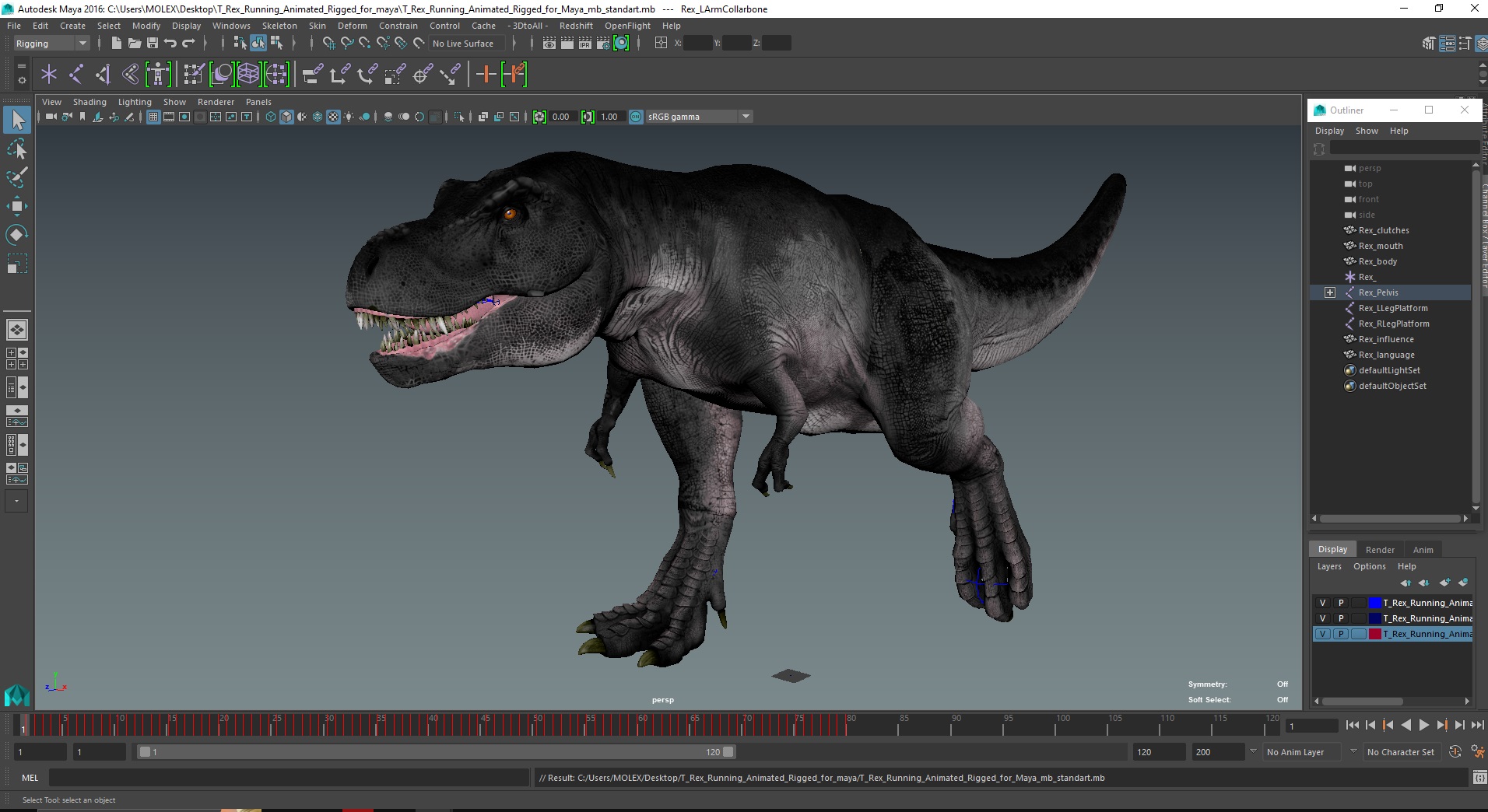
Task: Click Create new layer icon in Layer Editor
Action: (1444, 583)
